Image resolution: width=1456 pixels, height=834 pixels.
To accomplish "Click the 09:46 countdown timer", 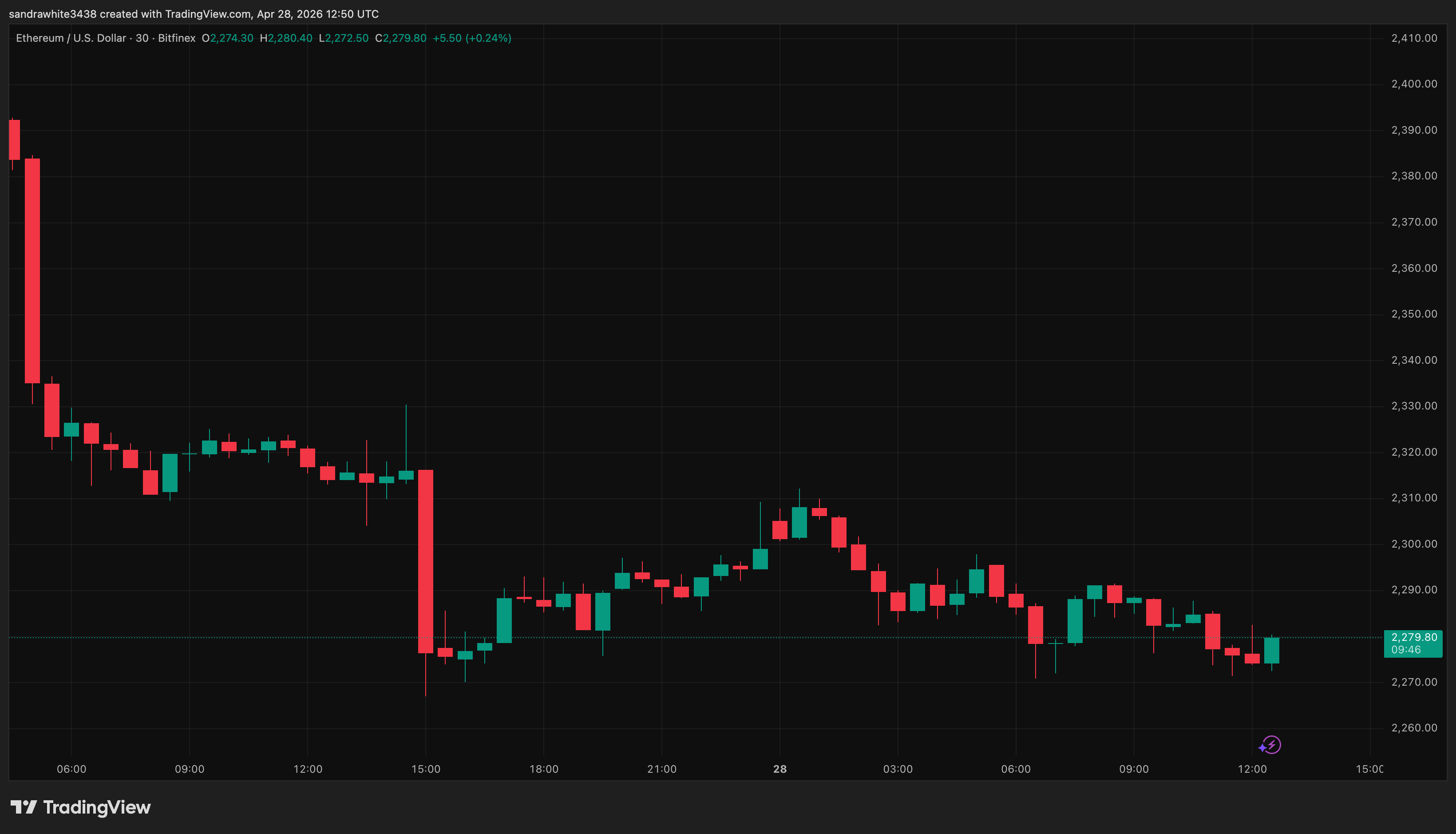I will point(1406,650).
